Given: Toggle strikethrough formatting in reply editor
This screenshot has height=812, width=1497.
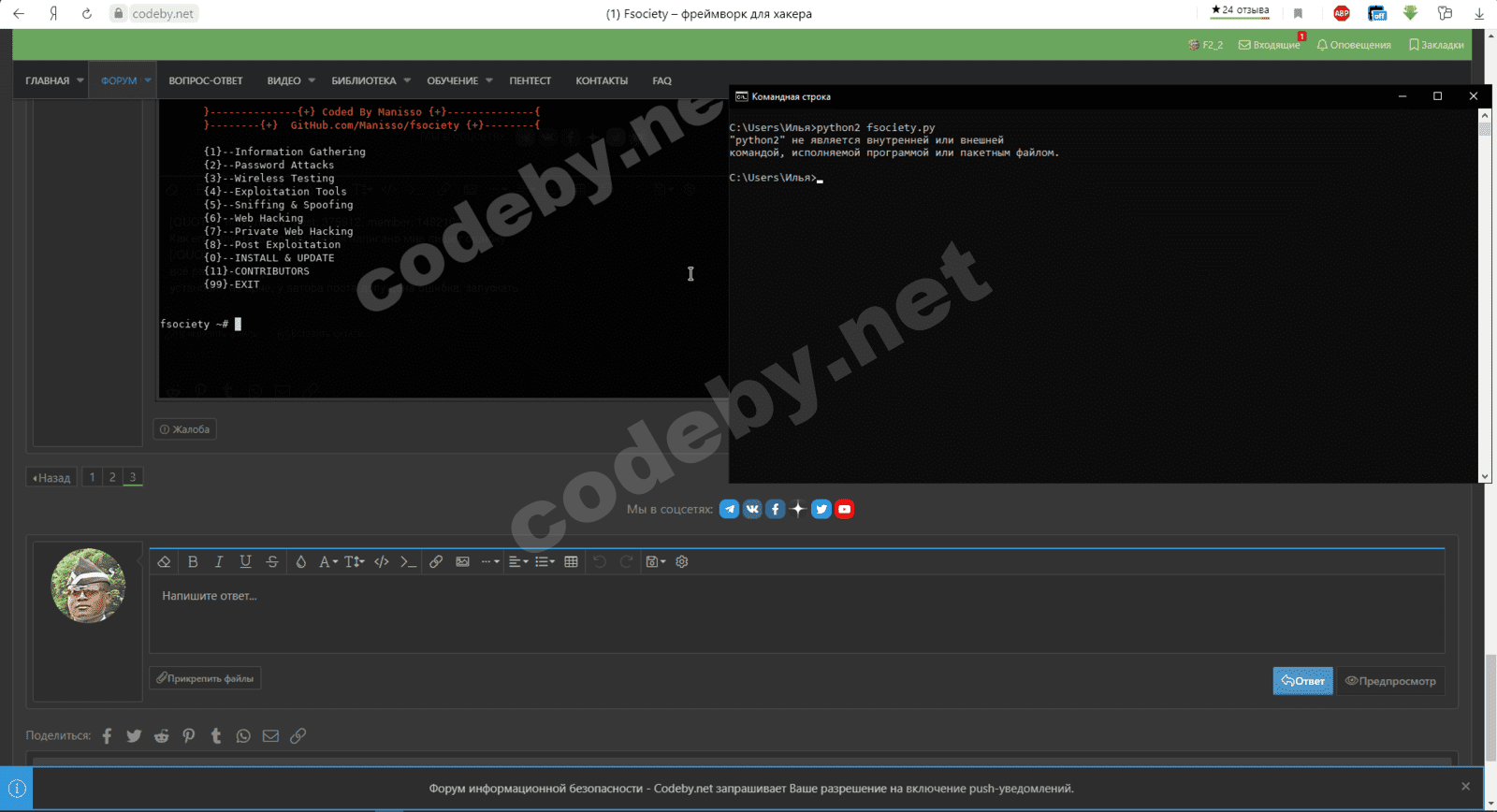Looking at the screenshot, I should coord(272,561).
